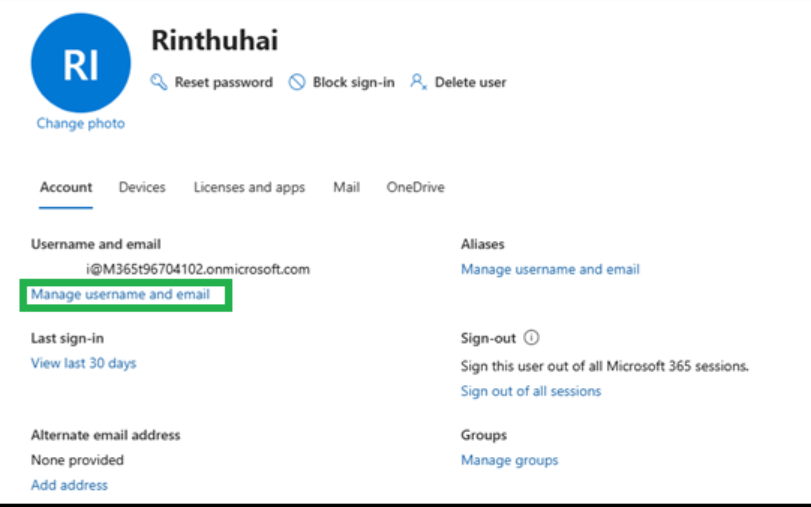Image resolution: width=811 pixels, height=507 pixels.
Task: Open the Manage groups link
Action: pyautogui.click(x=509, y=460)
